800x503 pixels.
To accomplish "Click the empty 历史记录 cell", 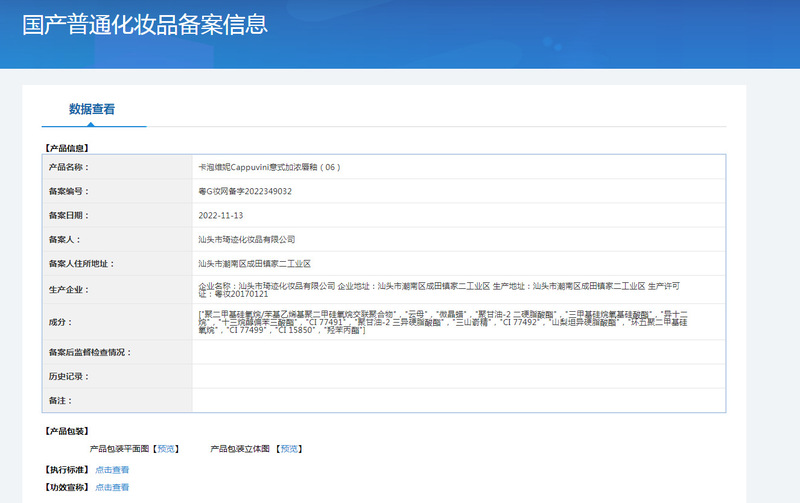I will [x=459, y=376].
